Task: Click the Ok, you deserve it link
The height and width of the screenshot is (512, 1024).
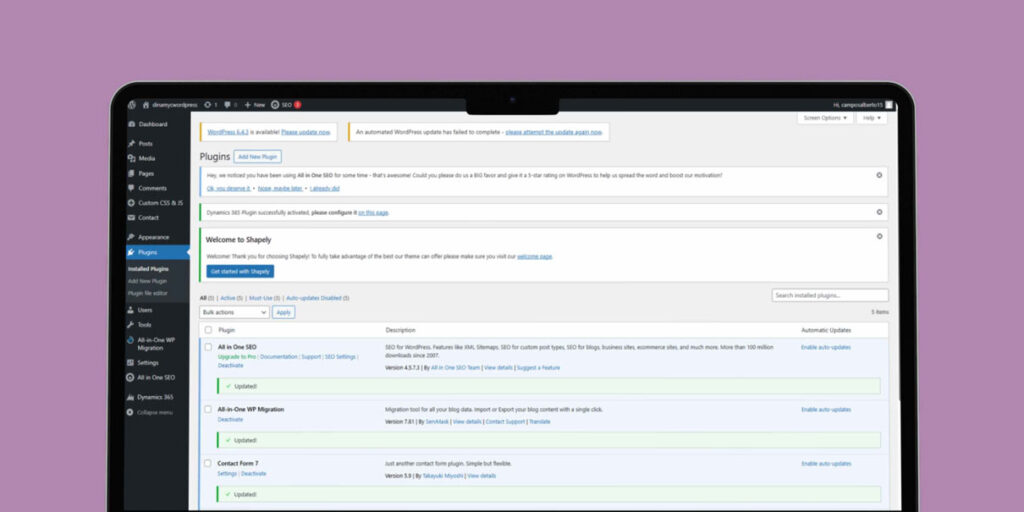Action: (x=229, y=189)
